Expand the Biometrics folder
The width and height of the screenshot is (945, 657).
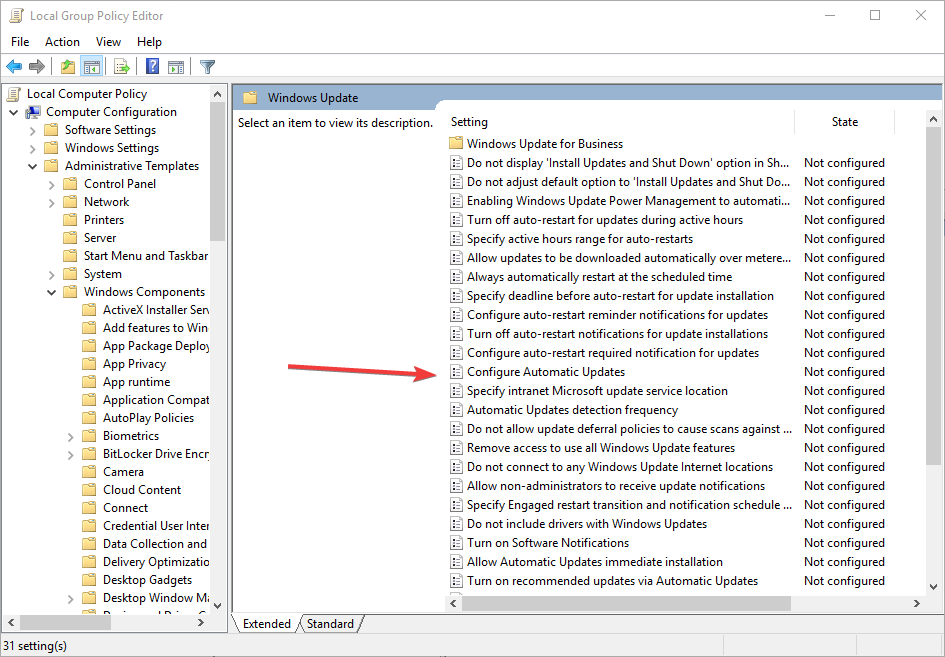click(x=71, y=436)
